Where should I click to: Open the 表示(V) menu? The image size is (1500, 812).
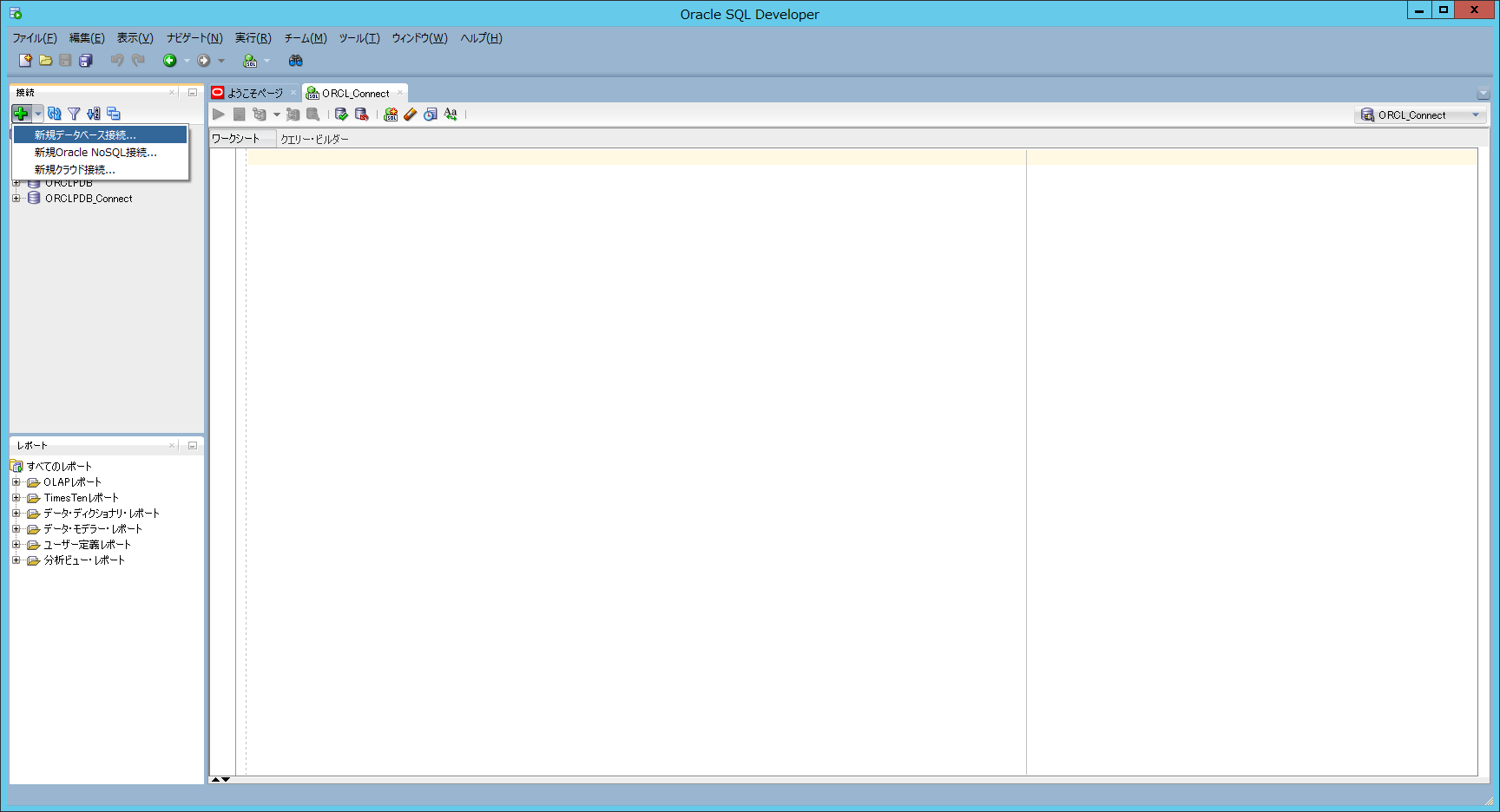coord(135,38)
